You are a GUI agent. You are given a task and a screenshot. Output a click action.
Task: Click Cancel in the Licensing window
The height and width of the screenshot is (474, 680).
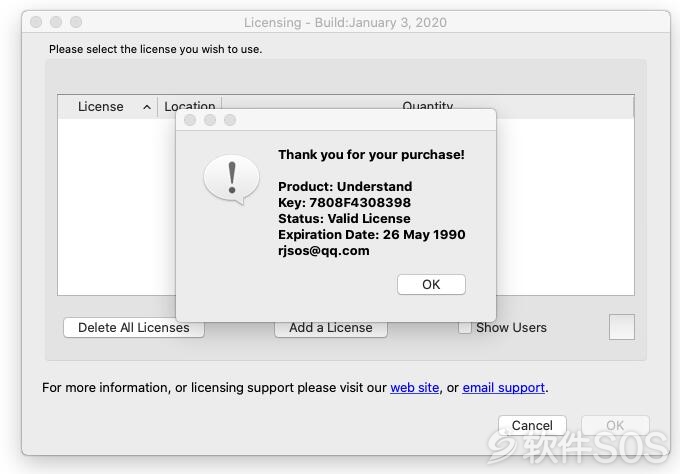click(532, 425)
